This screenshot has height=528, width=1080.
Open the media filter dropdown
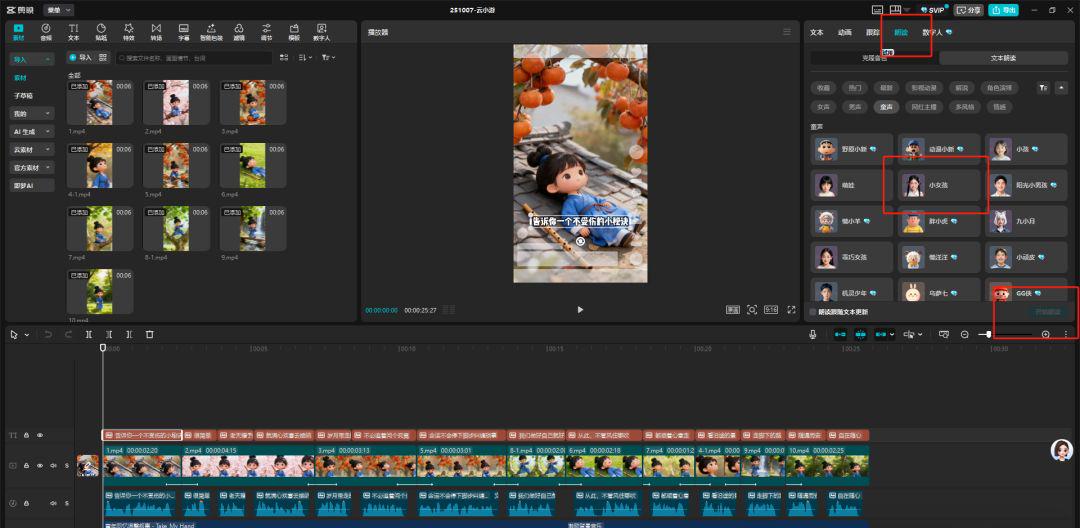pyautogui.click(x=329, y=58)
